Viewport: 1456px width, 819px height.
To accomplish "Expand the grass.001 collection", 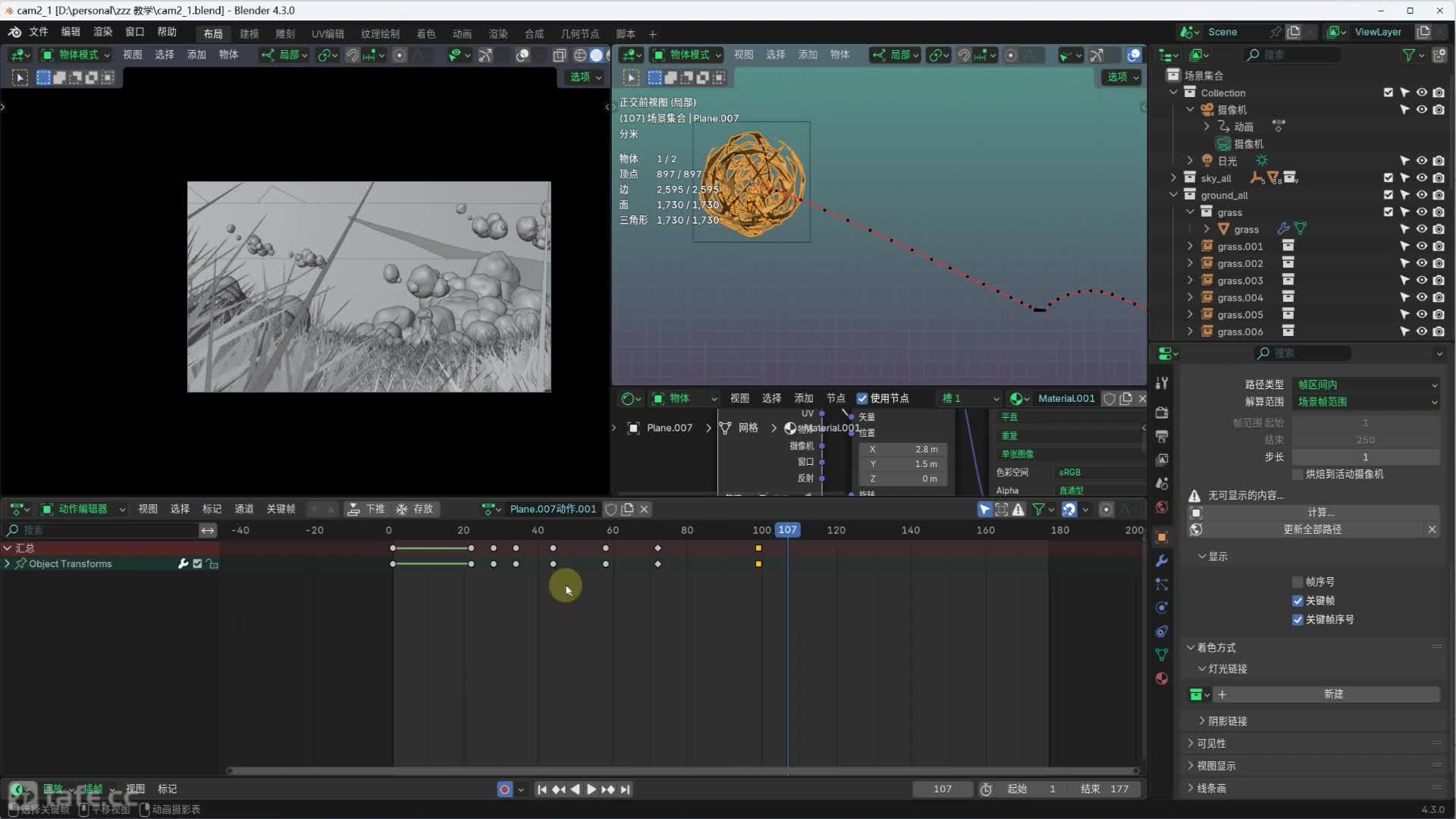I will (x=1190, y=246).
